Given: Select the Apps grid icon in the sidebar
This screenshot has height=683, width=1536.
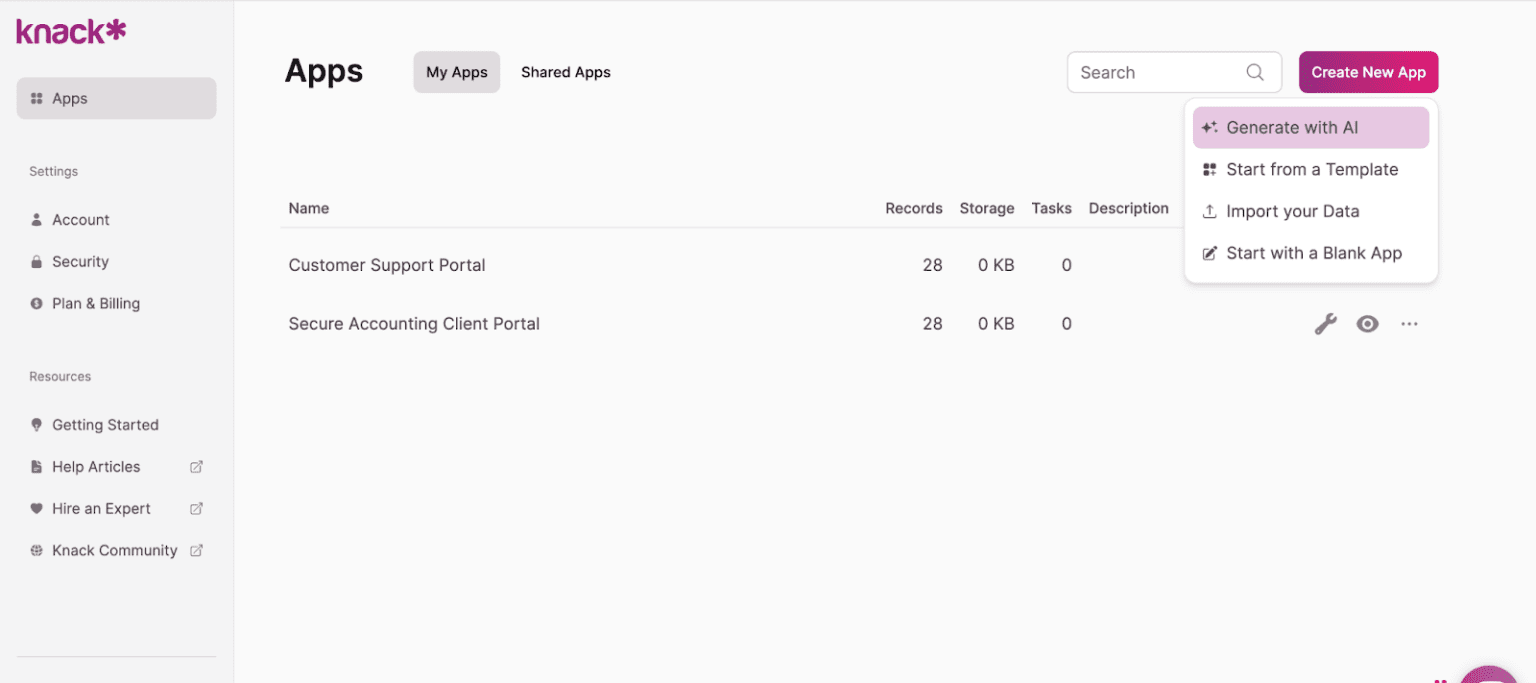Looking at the screenshot, I should [37, 98].
